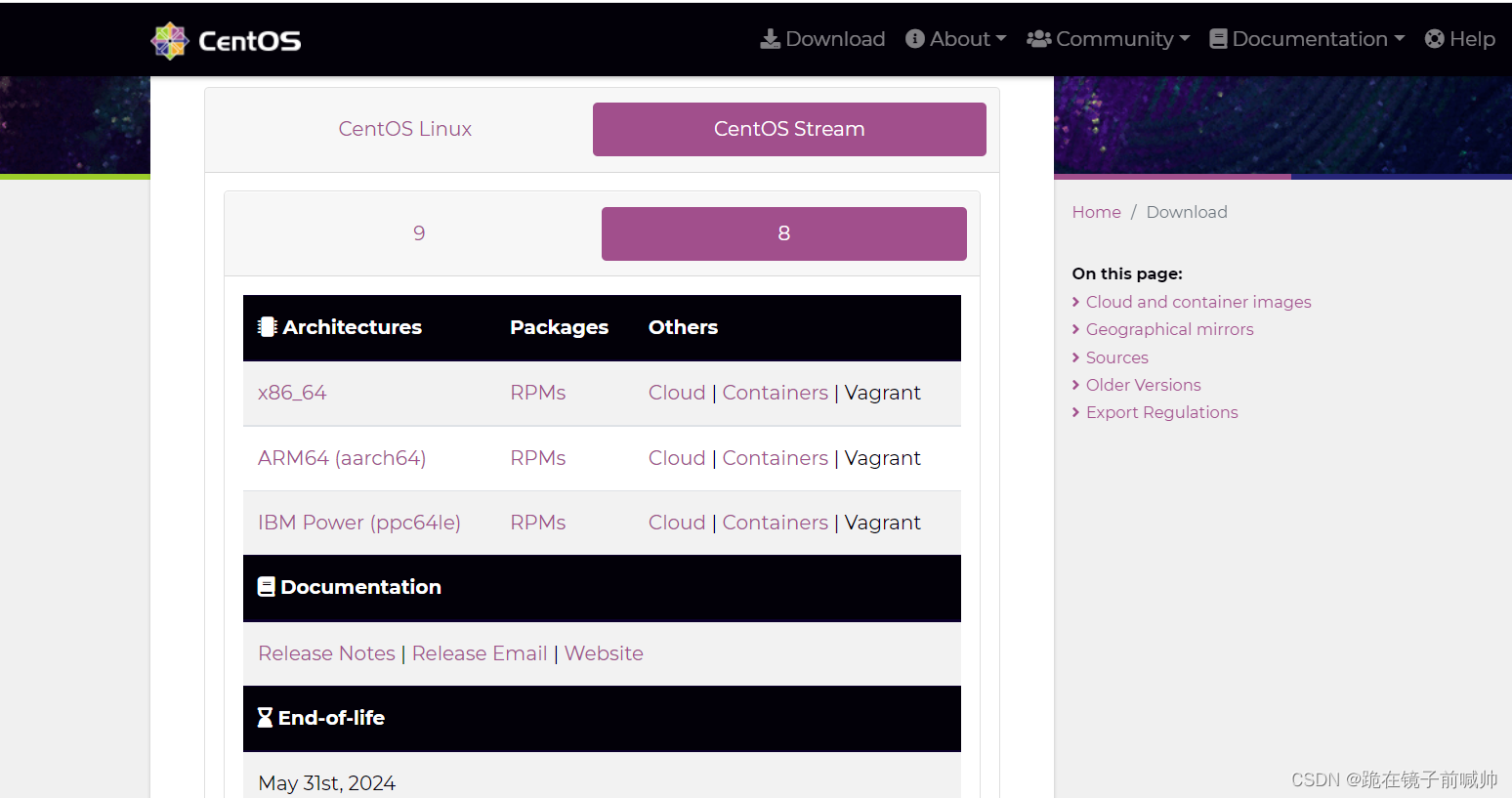1512x798 pixels.
Task: Expand the Documentation dropdown caret
Action: 1400,39
